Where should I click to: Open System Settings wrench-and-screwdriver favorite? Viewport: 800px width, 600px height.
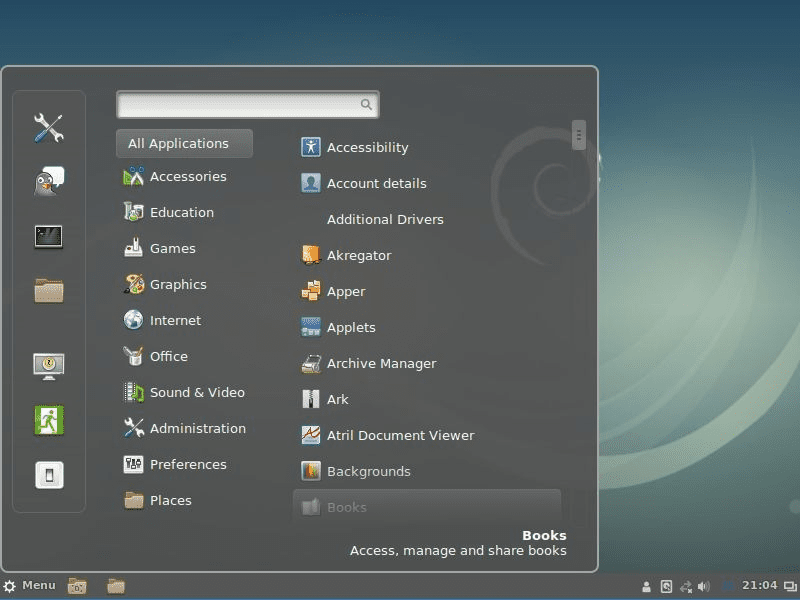49,128
